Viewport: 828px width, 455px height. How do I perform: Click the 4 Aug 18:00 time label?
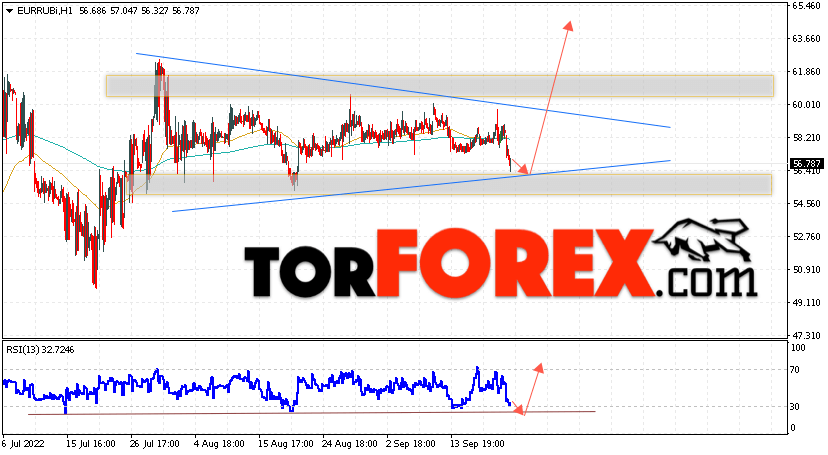click(x=219, y=444)
